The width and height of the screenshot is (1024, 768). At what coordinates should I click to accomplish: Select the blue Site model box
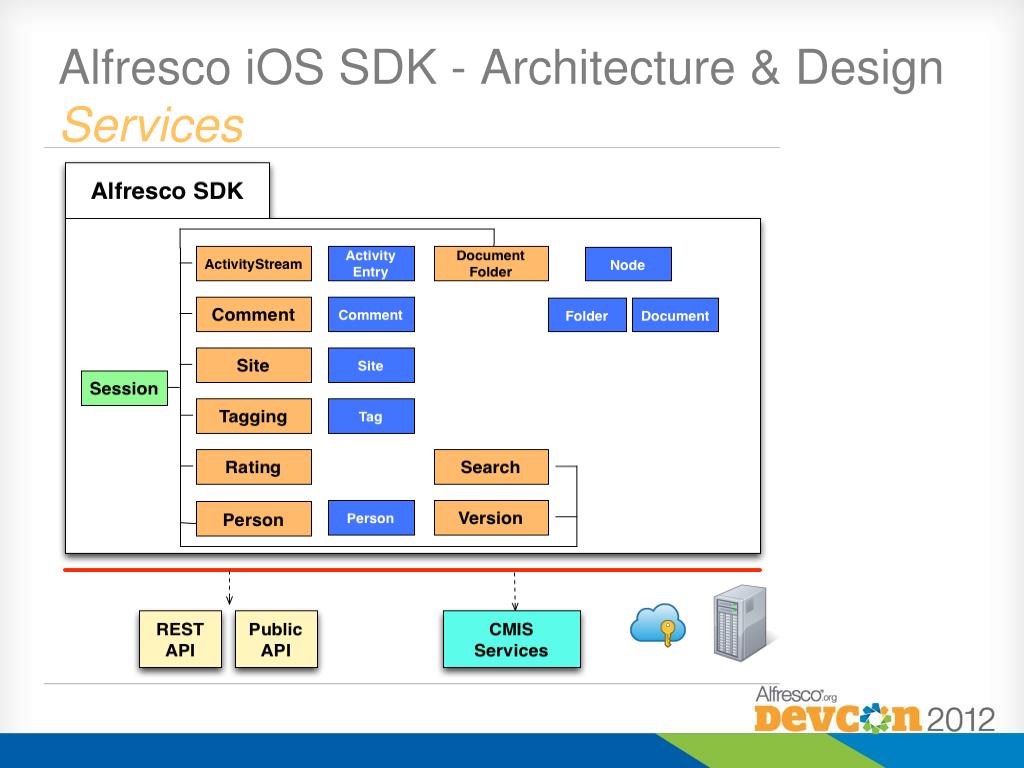pyautogui.click(x=371, y=365)
